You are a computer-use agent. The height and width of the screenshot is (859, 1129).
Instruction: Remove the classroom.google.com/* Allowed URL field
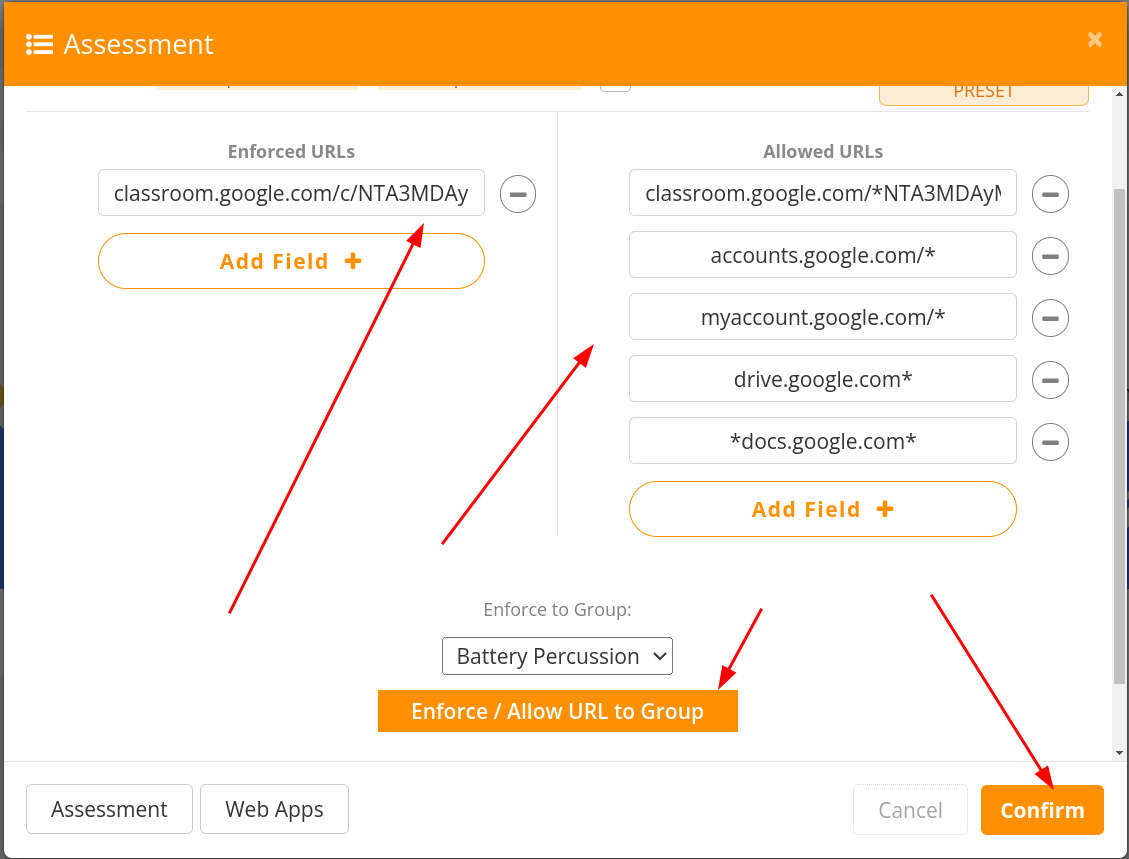(x=1050, y=194)
